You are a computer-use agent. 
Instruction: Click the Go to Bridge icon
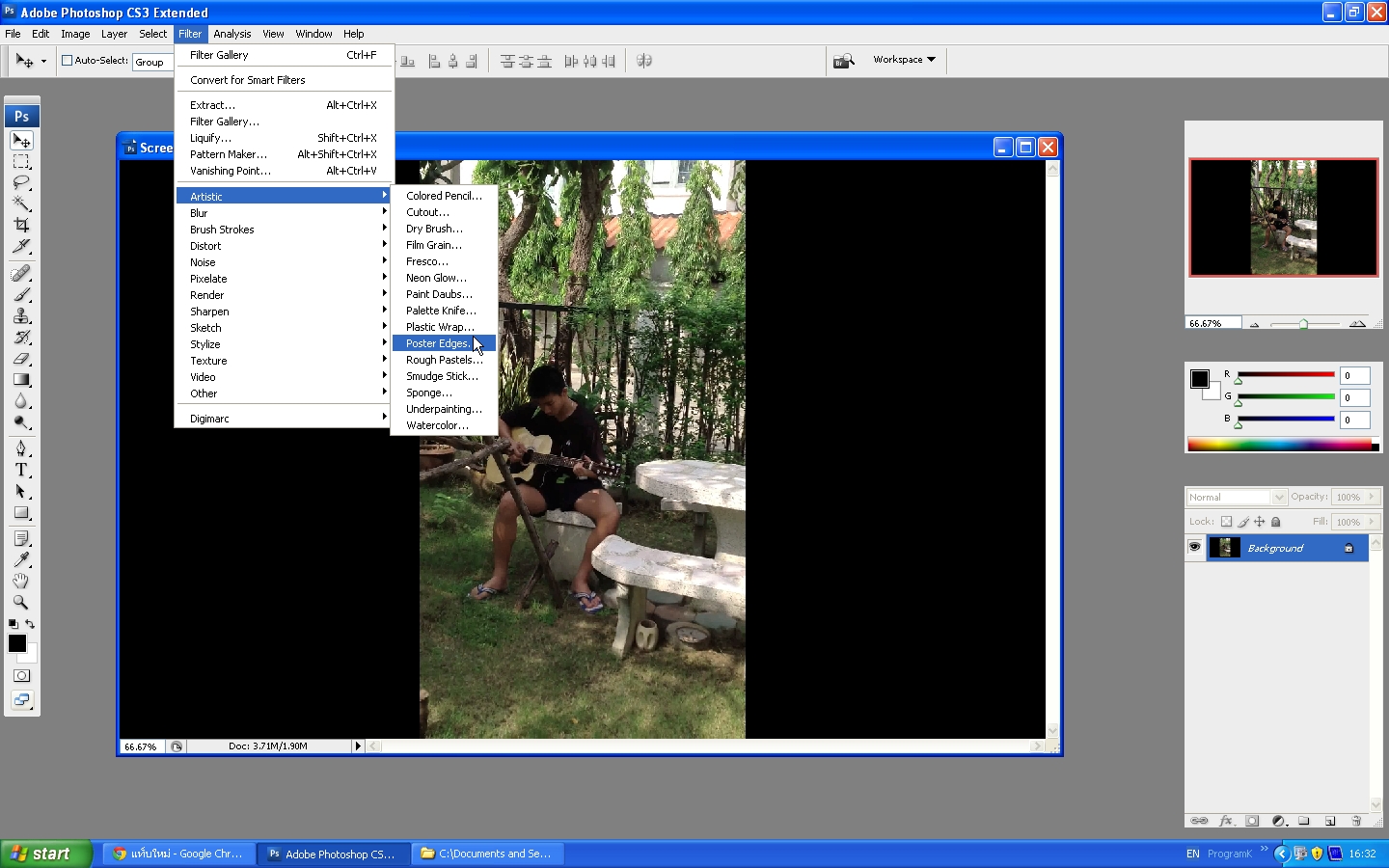(844, 61)
